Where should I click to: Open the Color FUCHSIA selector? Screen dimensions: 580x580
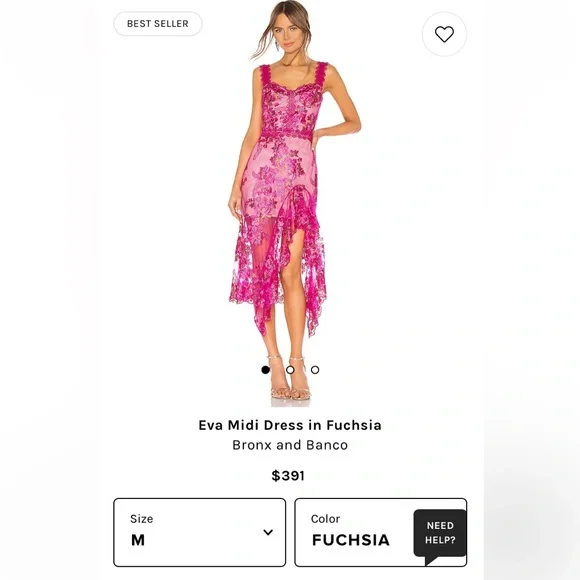tap(381, 532)
